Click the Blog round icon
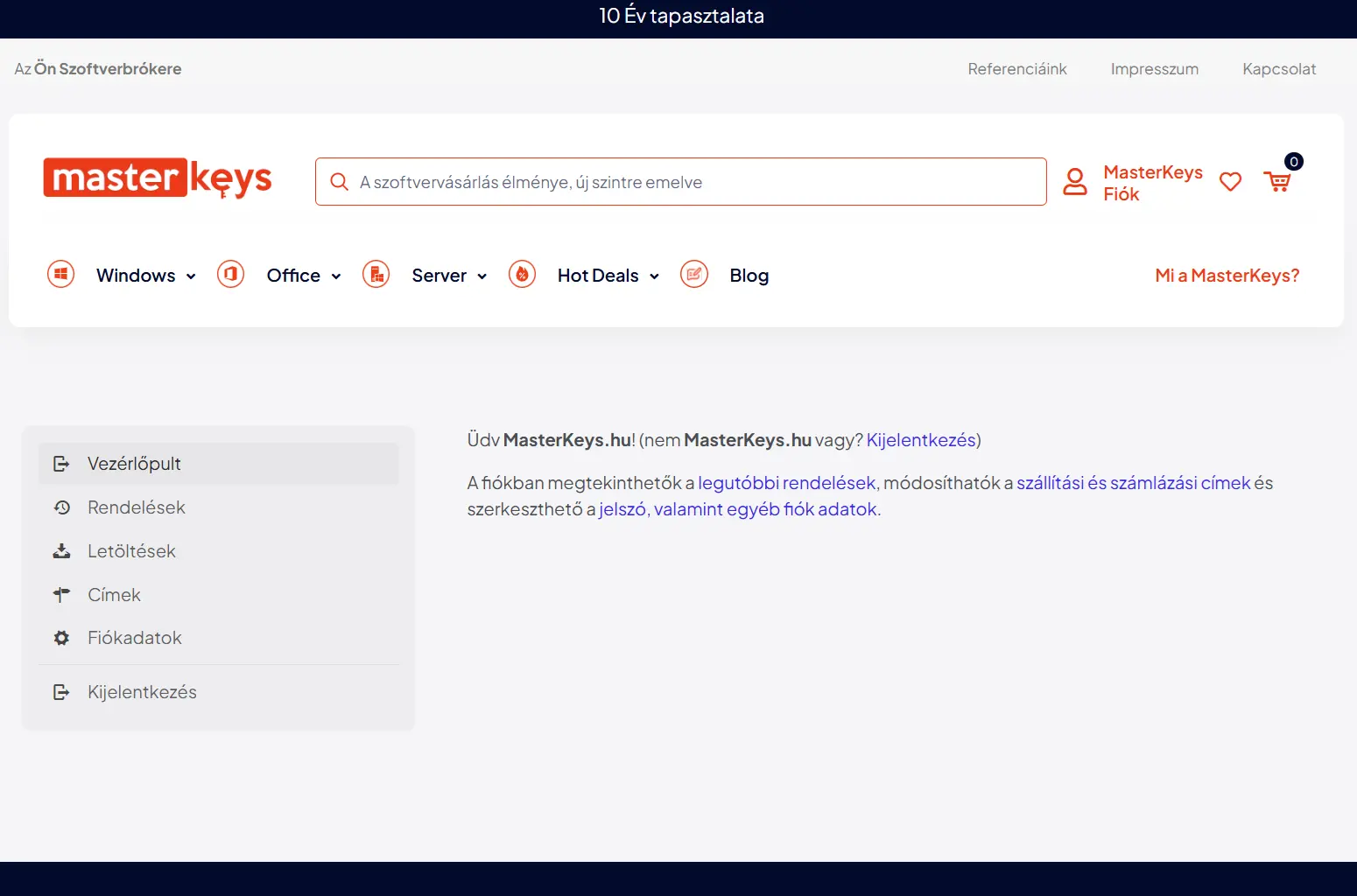The width and height of the screenshot is (1357, 896). click(x=694, y=275)
